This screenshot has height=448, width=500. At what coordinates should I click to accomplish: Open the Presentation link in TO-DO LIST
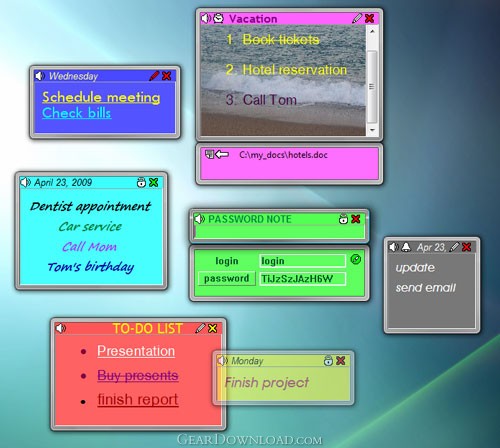[136, 351]
